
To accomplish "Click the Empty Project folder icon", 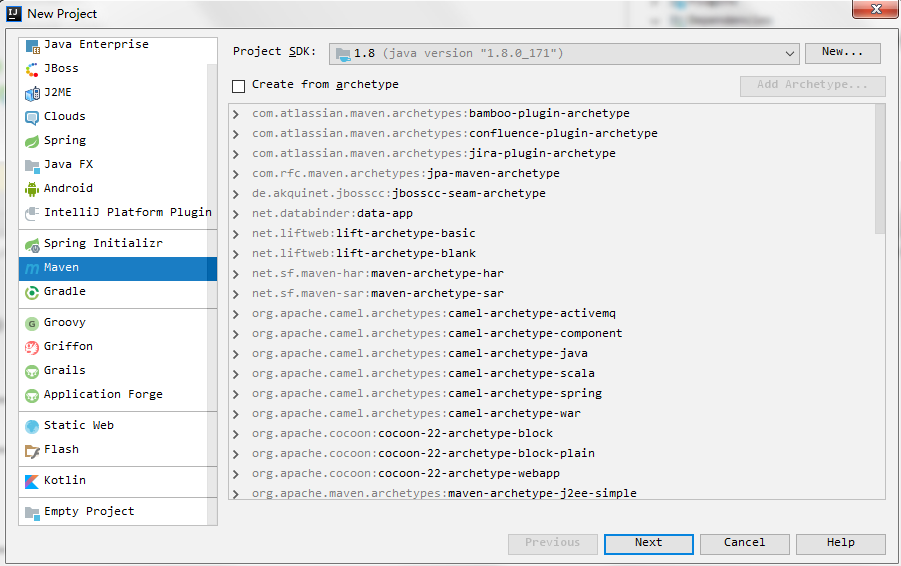I will (32, 513).
